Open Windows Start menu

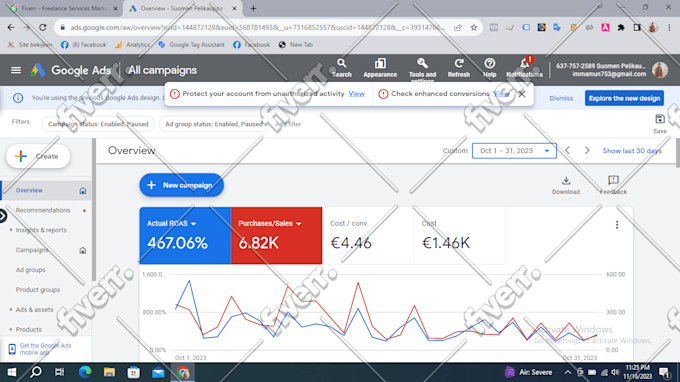[12, 372]
